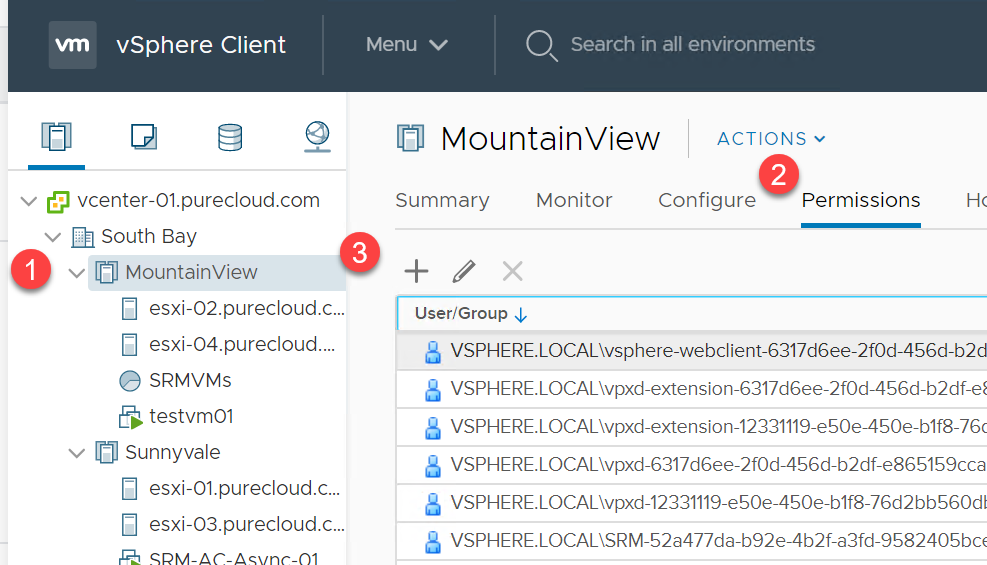Select testvm01 in the tree

pos(191,416)
